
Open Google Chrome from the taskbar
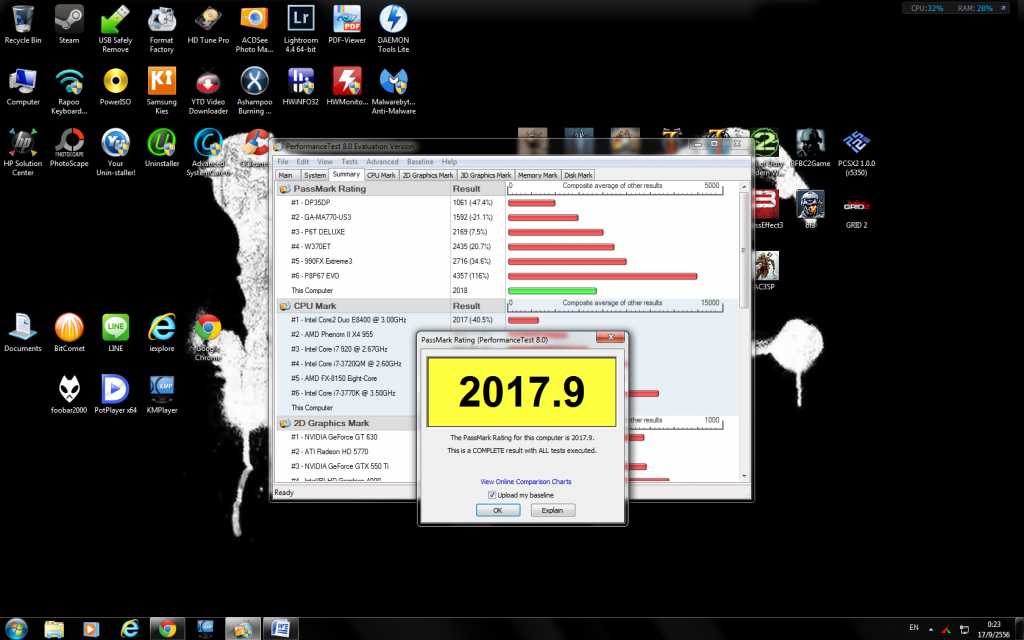(167, 629)
